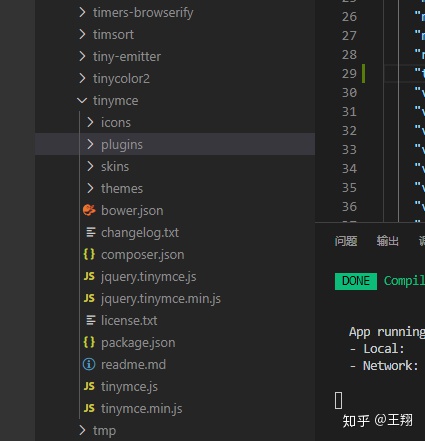Click the 'App running' terminal line

click(x=387, y=332)
